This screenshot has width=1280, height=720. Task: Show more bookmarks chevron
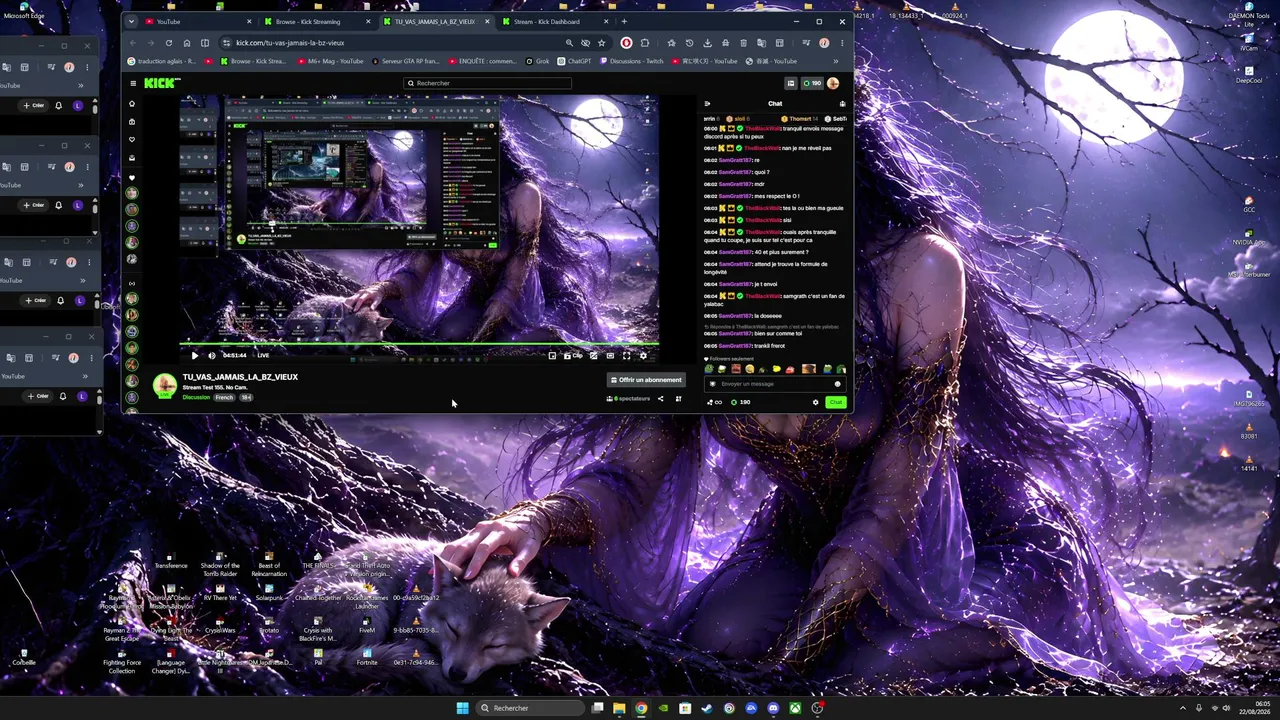[x=836, y=61]
